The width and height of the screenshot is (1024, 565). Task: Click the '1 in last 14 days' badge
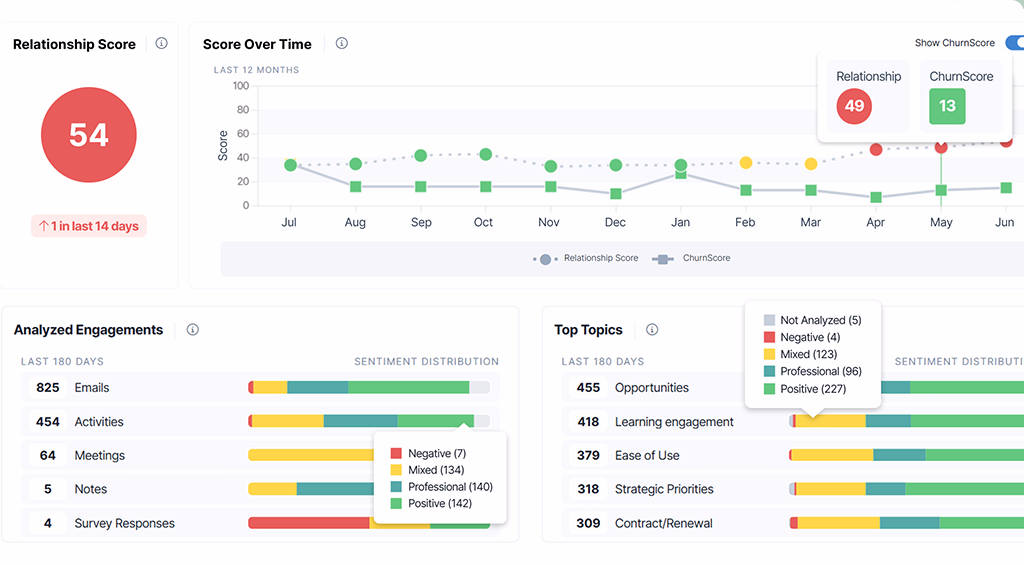(x=89, y=226)
